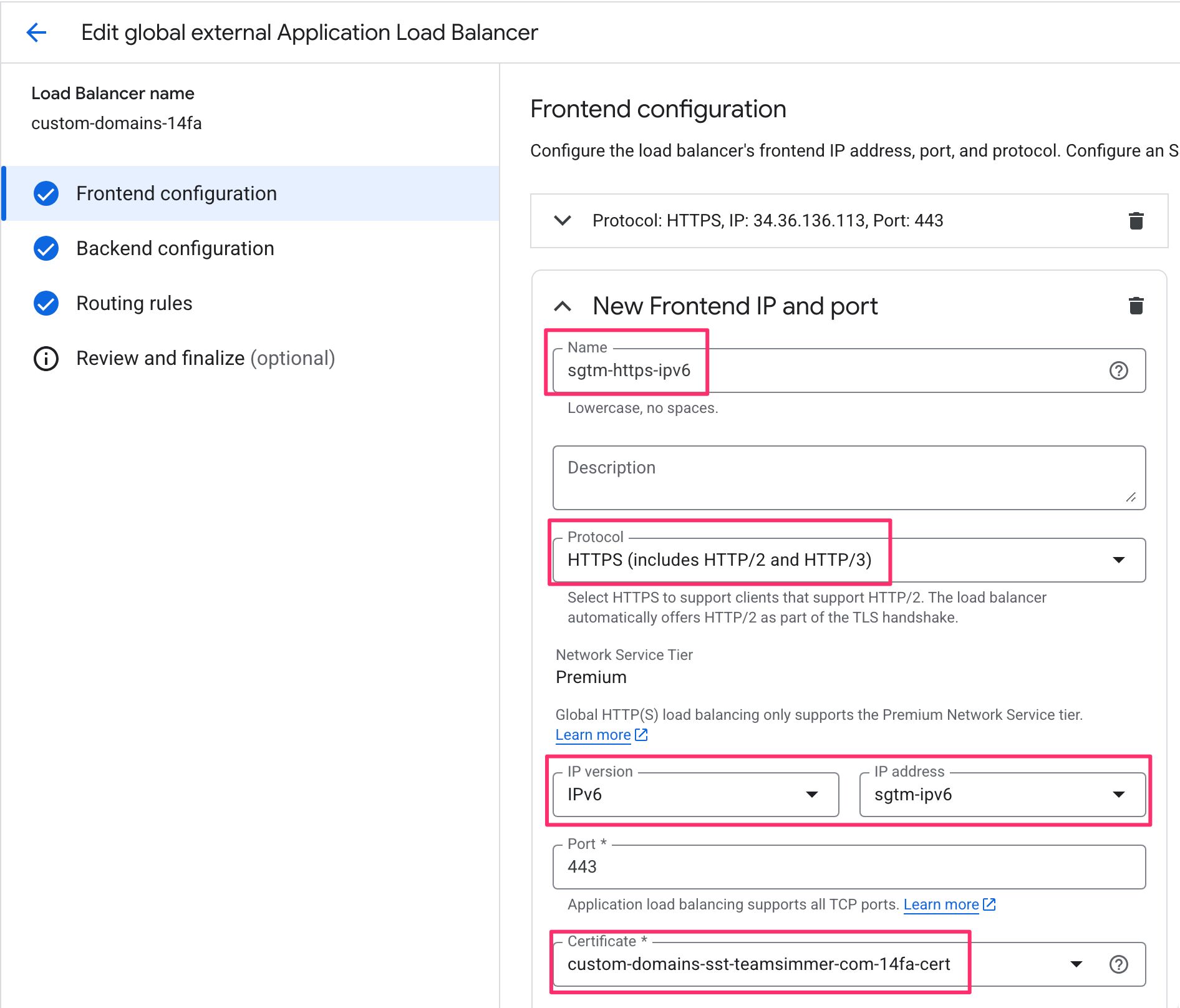Open Learn more link about Network Service tier
This screenshot has width=1180, height=1008.
pos(593,735)
